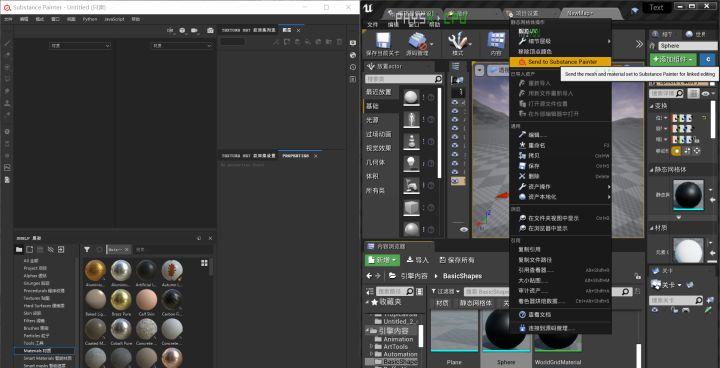Click the Sphere name input field
The width and height of the screenshot is (720, 368).
coord(687,46)
